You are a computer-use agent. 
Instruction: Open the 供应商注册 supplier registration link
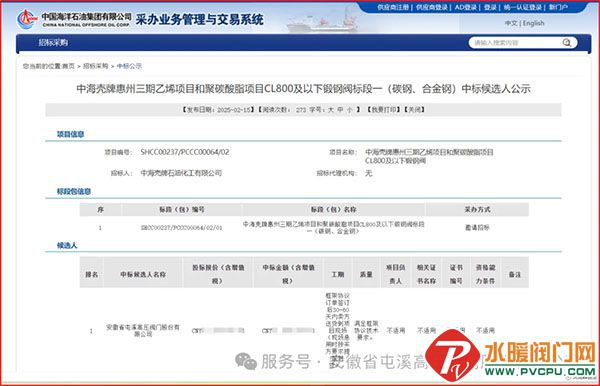393,7
